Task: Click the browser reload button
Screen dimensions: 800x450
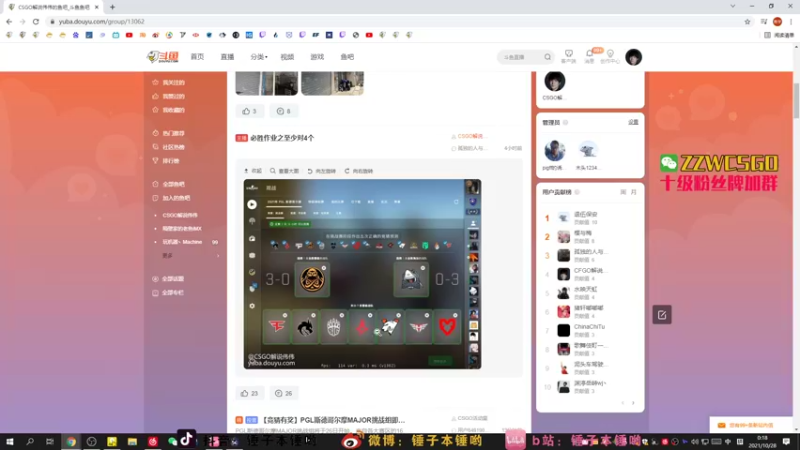Action: tap(36, 21)
